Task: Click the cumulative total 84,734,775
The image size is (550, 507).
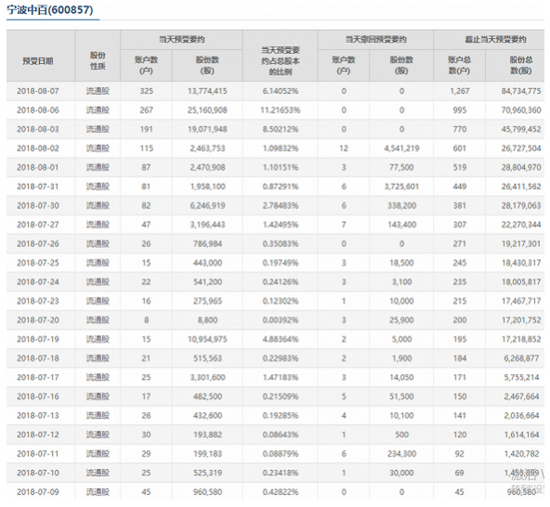Action: click(521, 91)
